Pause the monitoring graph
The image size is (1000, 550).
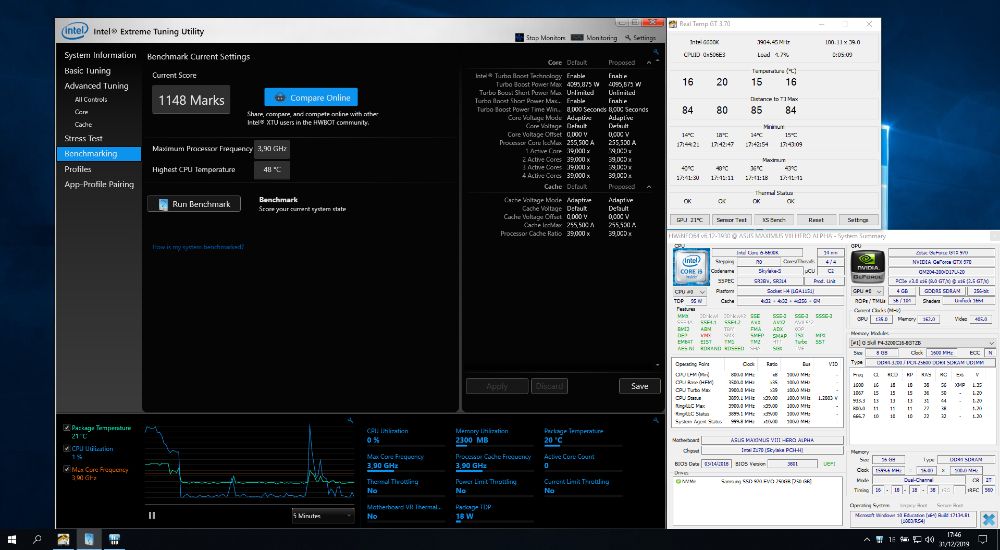[x=152, y=515]
